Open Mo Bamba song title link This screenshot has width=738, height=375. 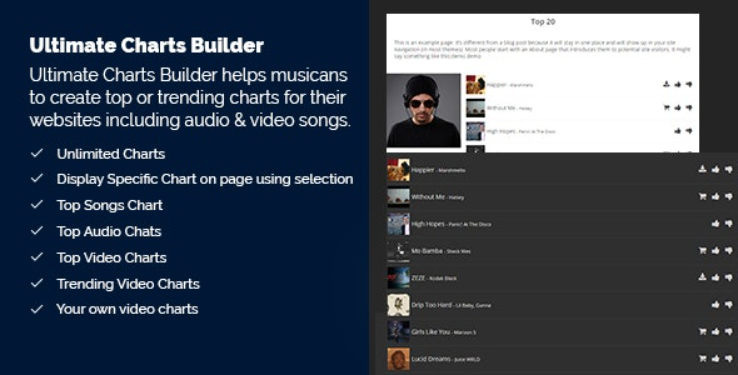click(426, 251)
